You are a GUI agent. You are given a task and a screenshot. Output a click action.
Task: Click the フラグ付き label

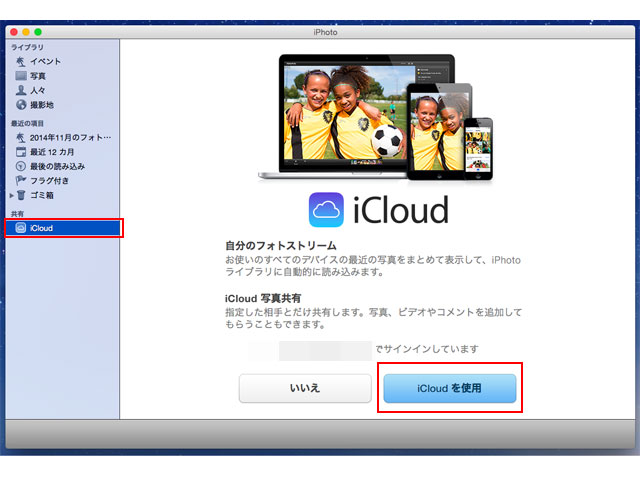pos(49,180)
